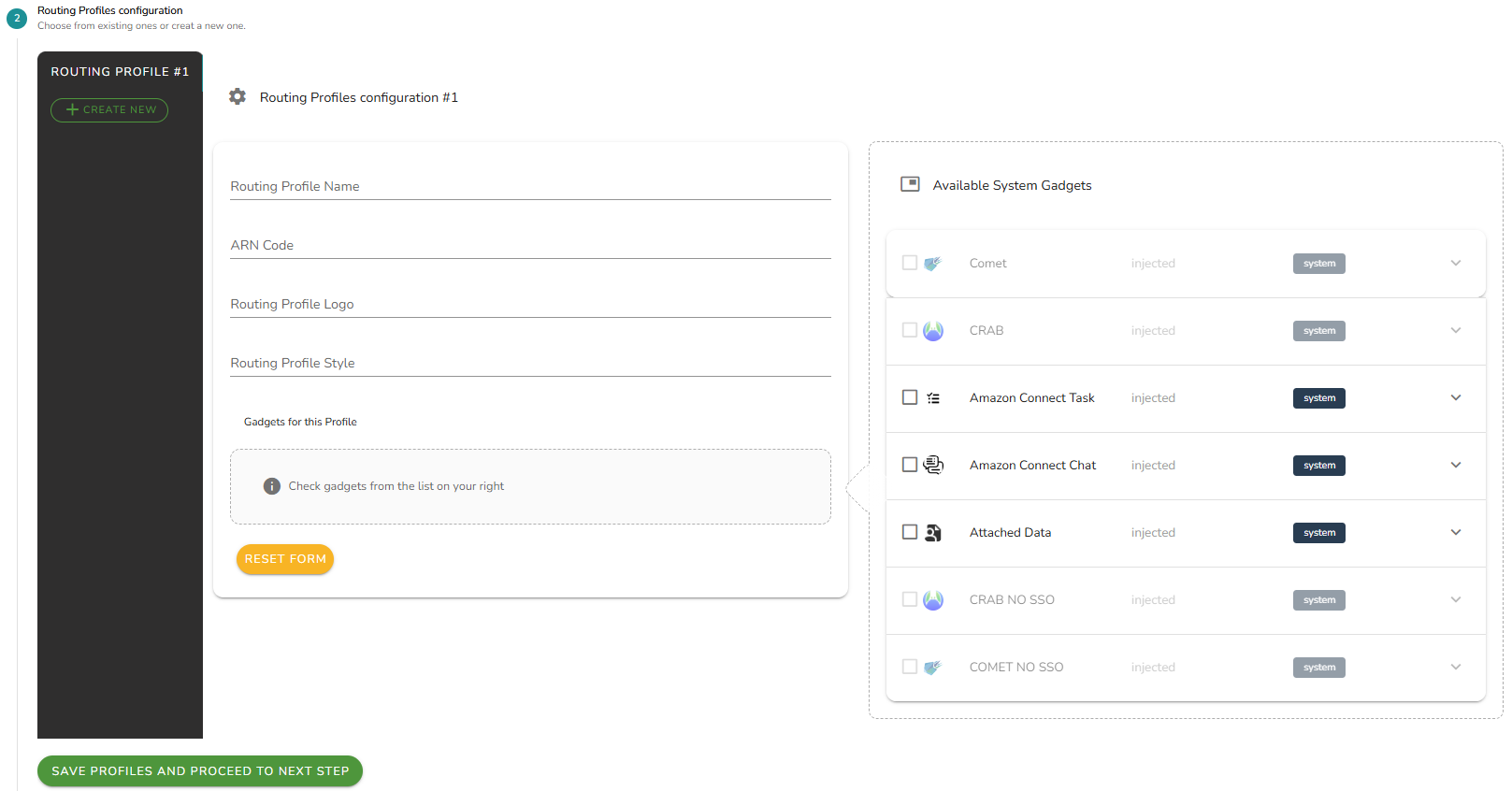
Task: Click the CRAB gadget icon
Action: pyautogui.click(x=933, y=331)
